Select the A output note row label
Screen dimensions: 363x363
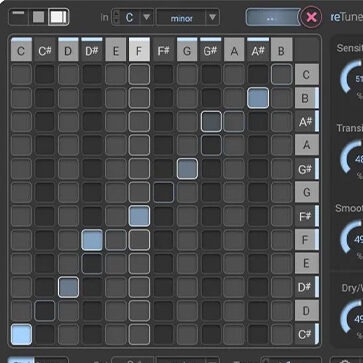(307, 145)
